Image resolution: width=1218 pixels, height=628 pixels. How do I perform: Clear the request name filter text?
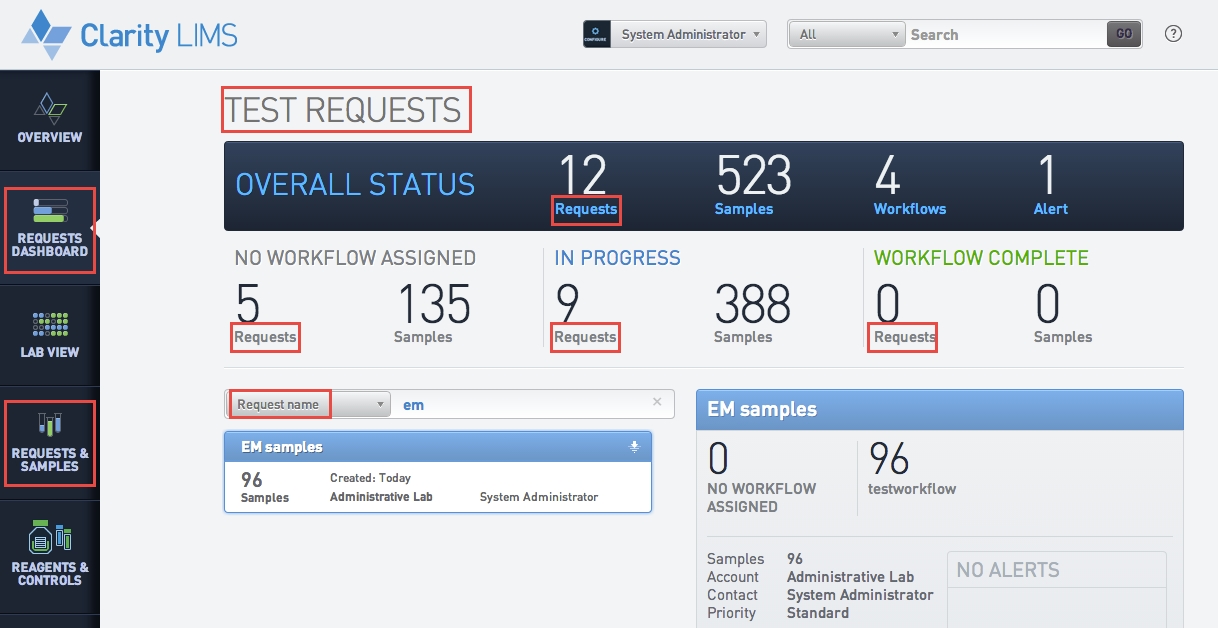tap(657, 403)
